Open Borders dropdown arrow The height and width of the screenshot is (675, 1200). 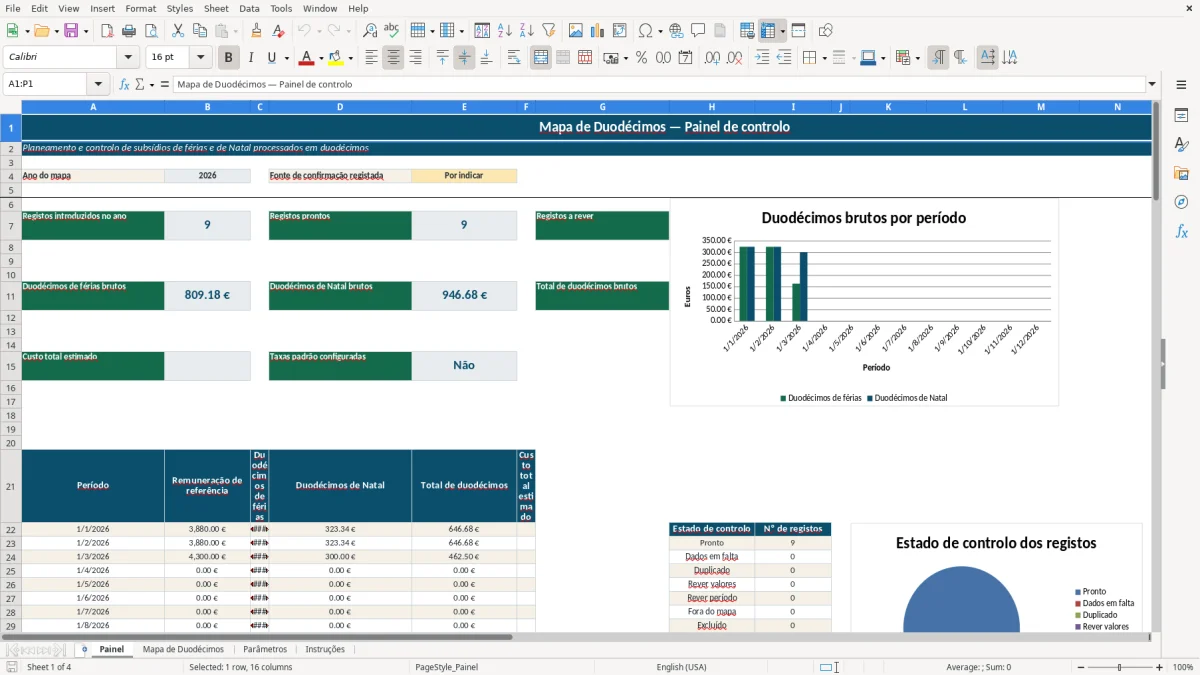[x=823, y=58]
